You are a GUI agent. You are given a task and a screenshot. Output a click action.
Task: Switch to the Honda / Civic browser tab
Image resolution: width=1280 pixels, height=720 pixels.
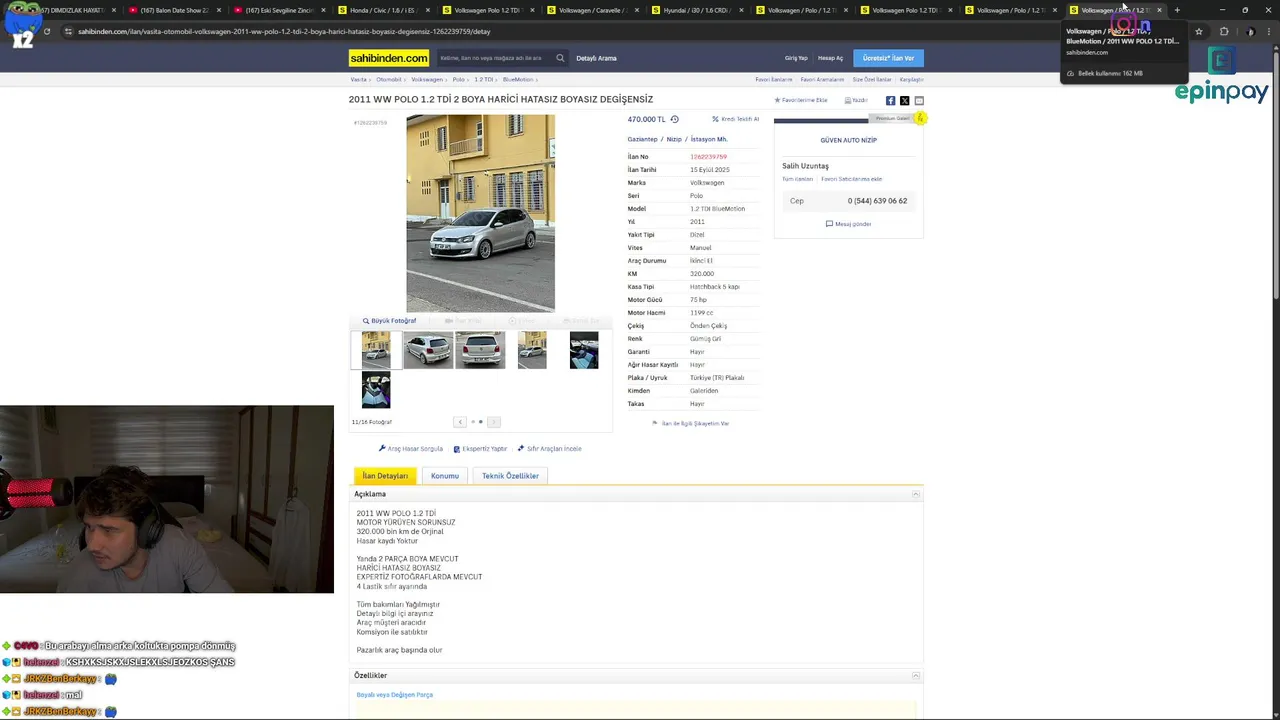[383, 10]
